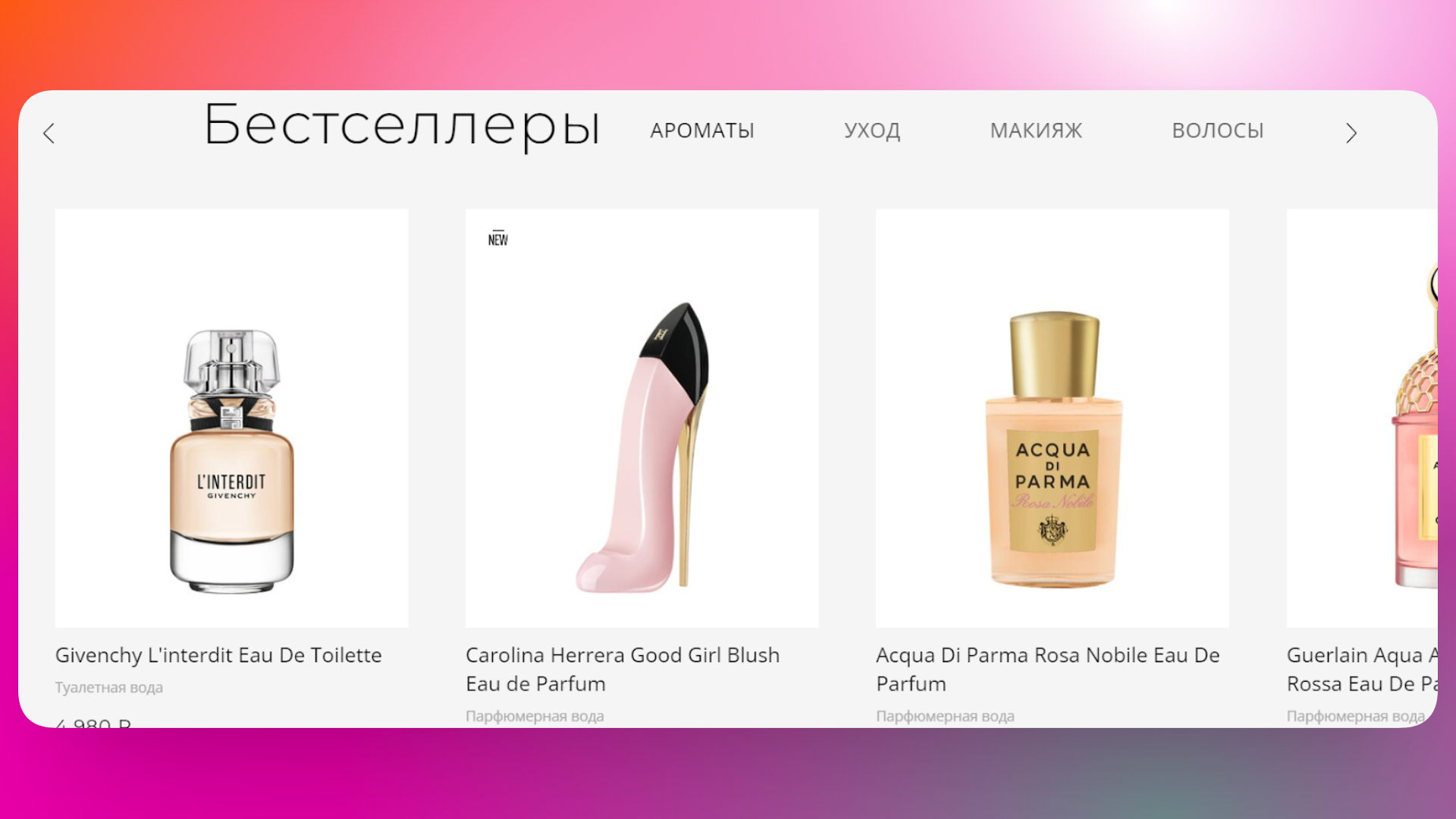The image size is (1456, 819).
Task: Click the left carousel arrow
Action: click(x=49, y=133)
